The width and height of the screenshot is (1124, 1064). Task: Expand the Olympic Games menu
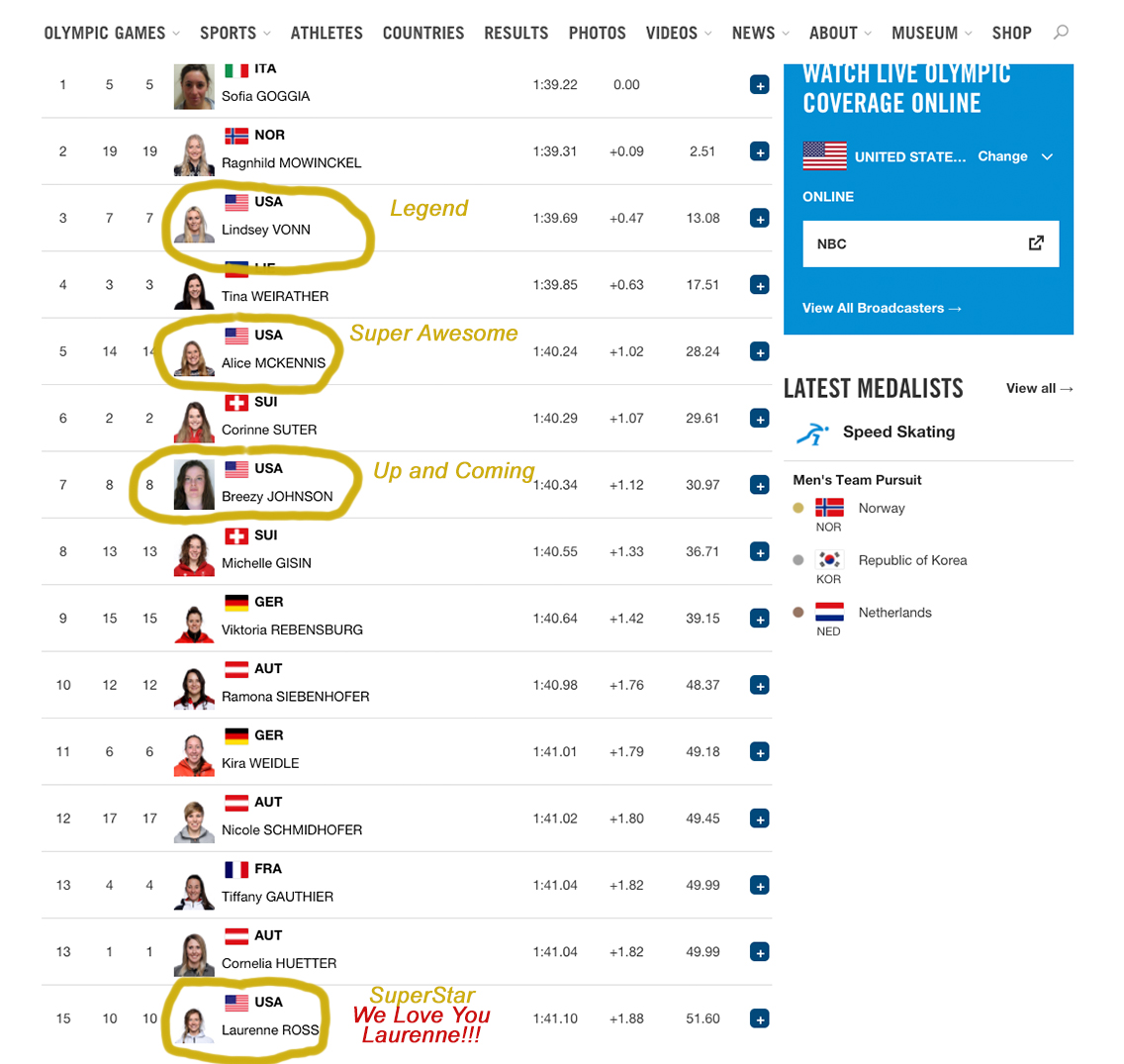tap(112, 33)
